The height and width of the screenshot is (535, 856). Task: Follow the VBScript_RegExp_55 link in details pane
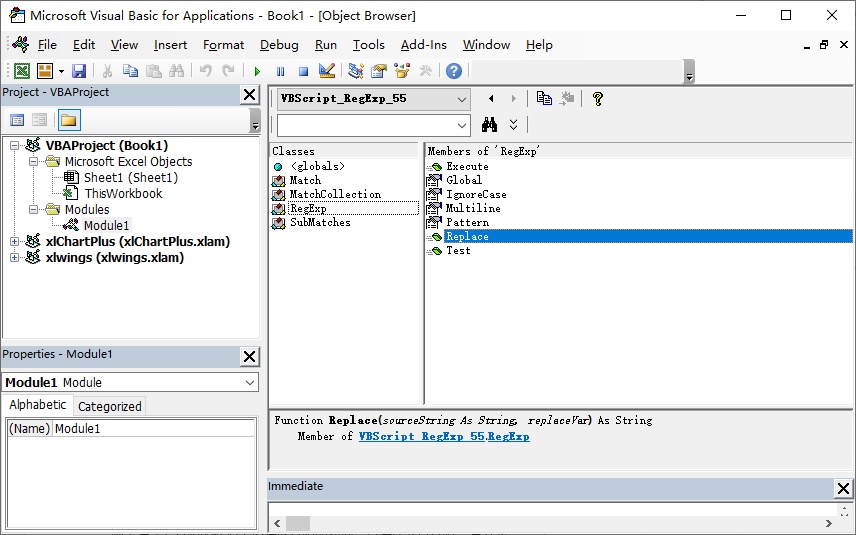[421, 436]
